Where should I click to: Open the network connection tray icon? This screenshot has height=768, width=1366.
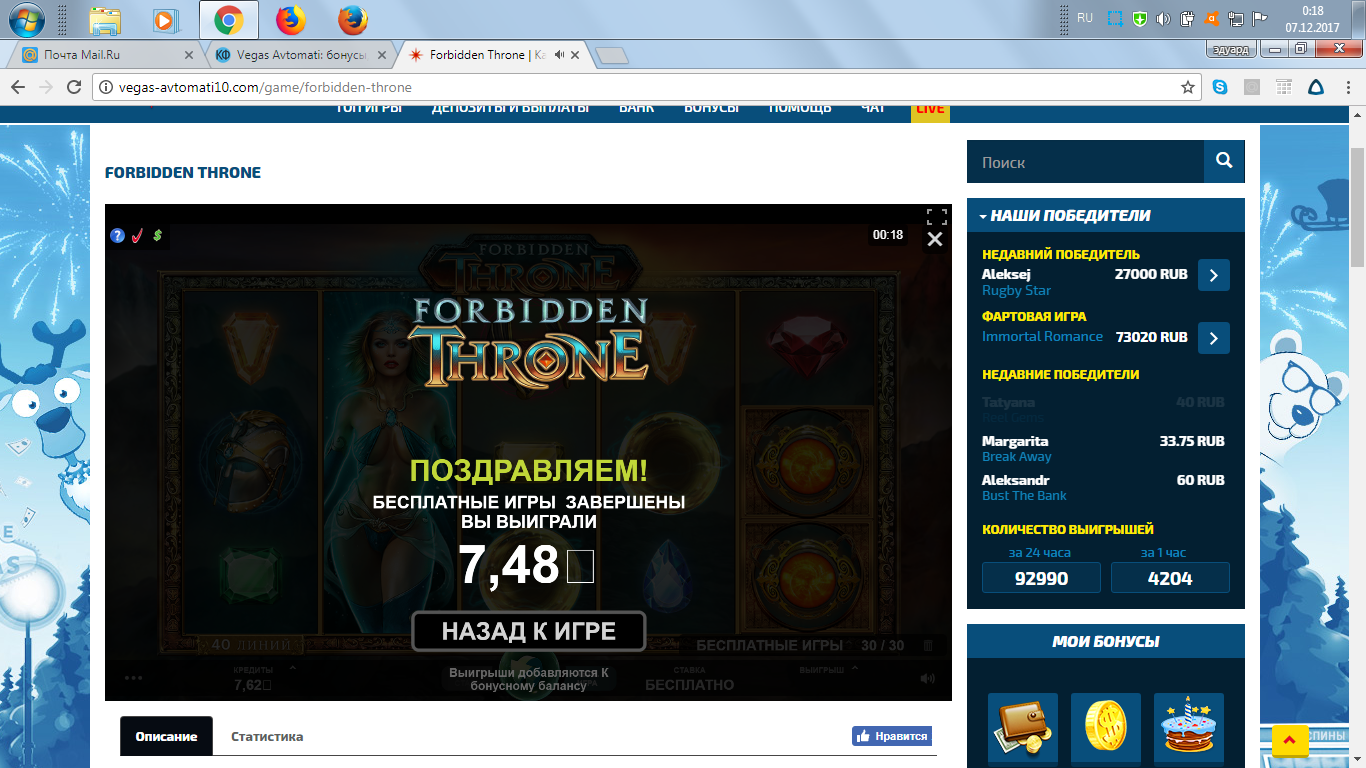[x=1236, y=19]
